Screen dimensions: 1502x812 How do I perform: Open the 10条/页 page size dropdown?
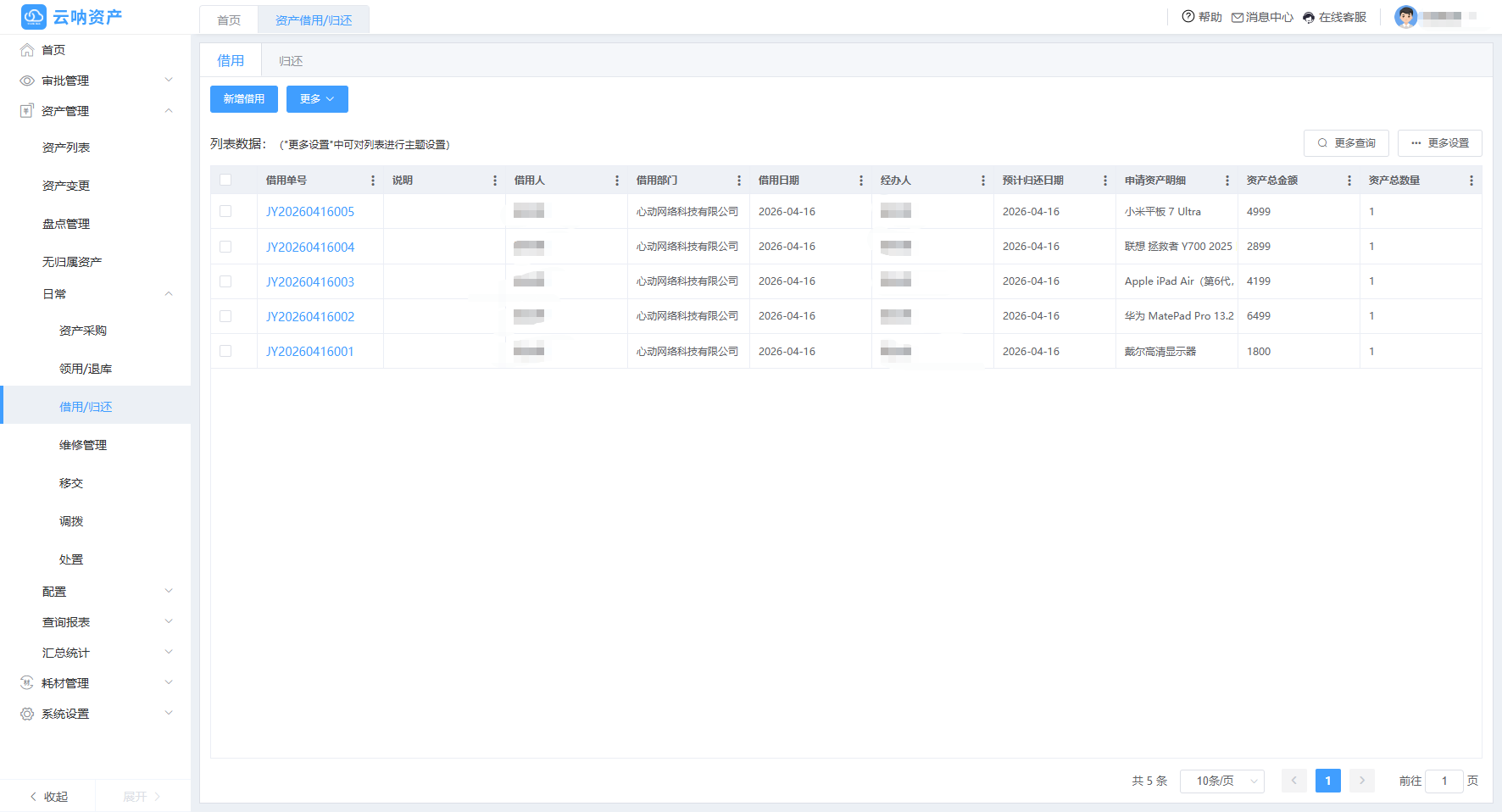[1222, 781]
